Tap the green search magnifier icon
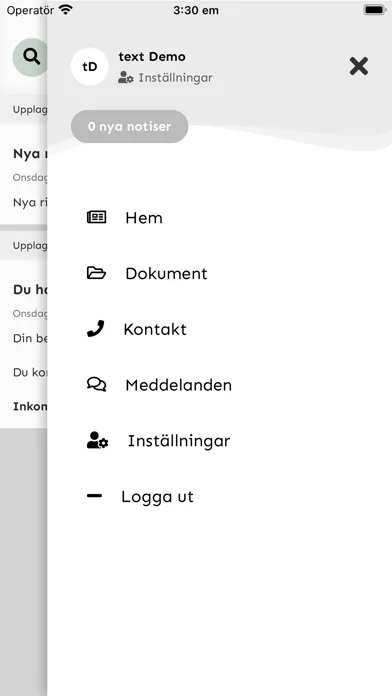 click(31, 57)
